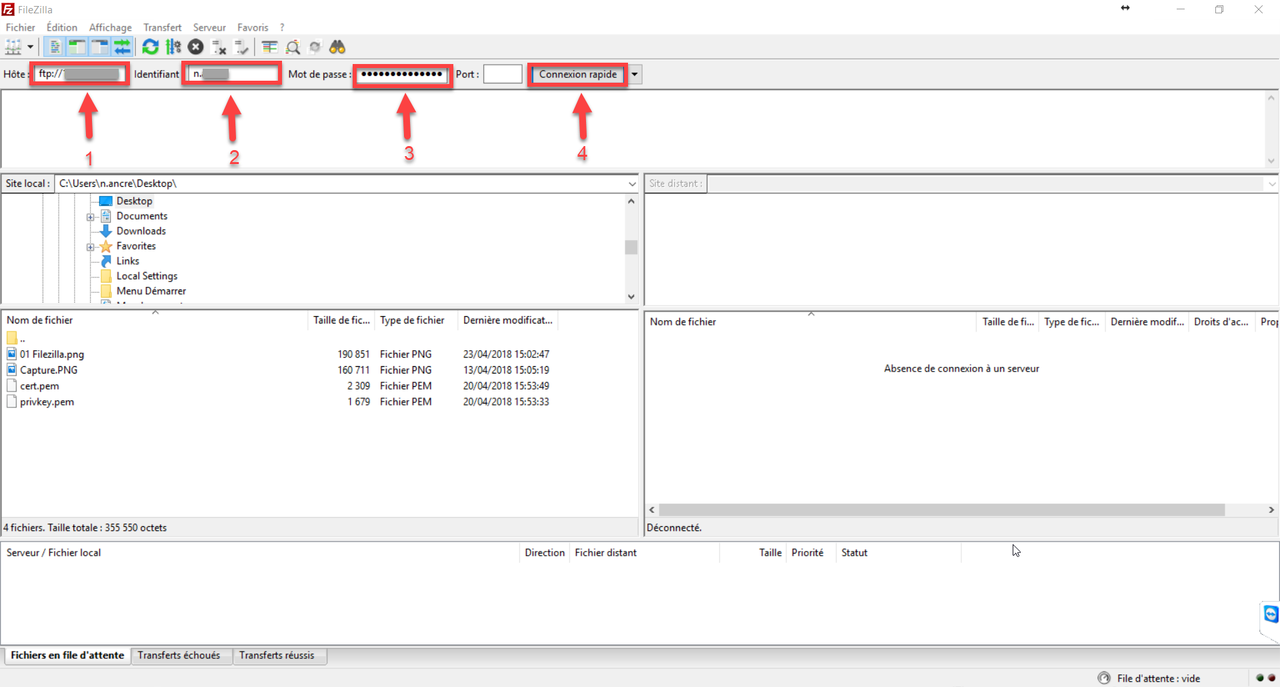Expand the Documents tree node
This screenshot has width=1280, height=687.
pyautogui.click(x=90, y=217)
